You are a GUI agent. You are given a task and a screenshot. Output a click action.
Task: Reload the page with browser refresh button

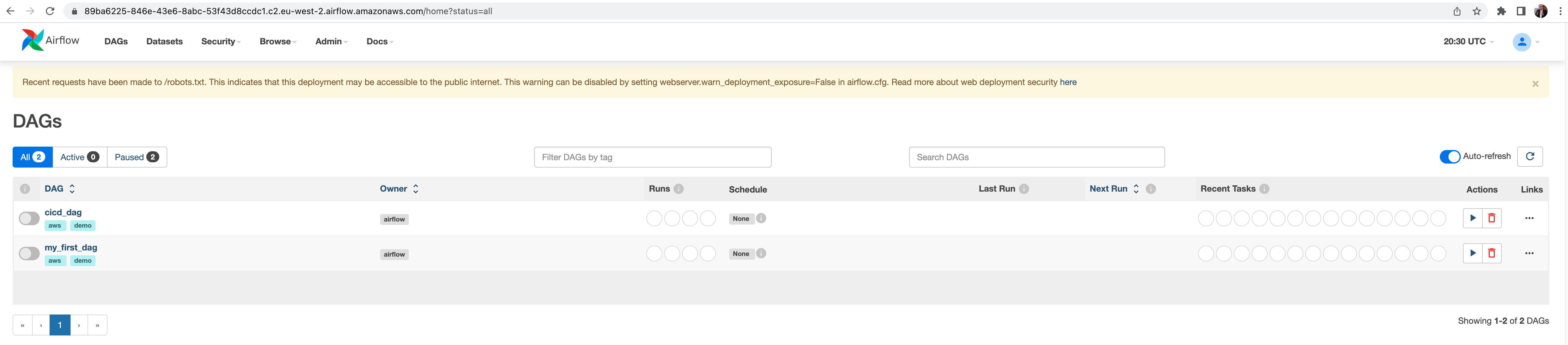[x=50, y=11]
